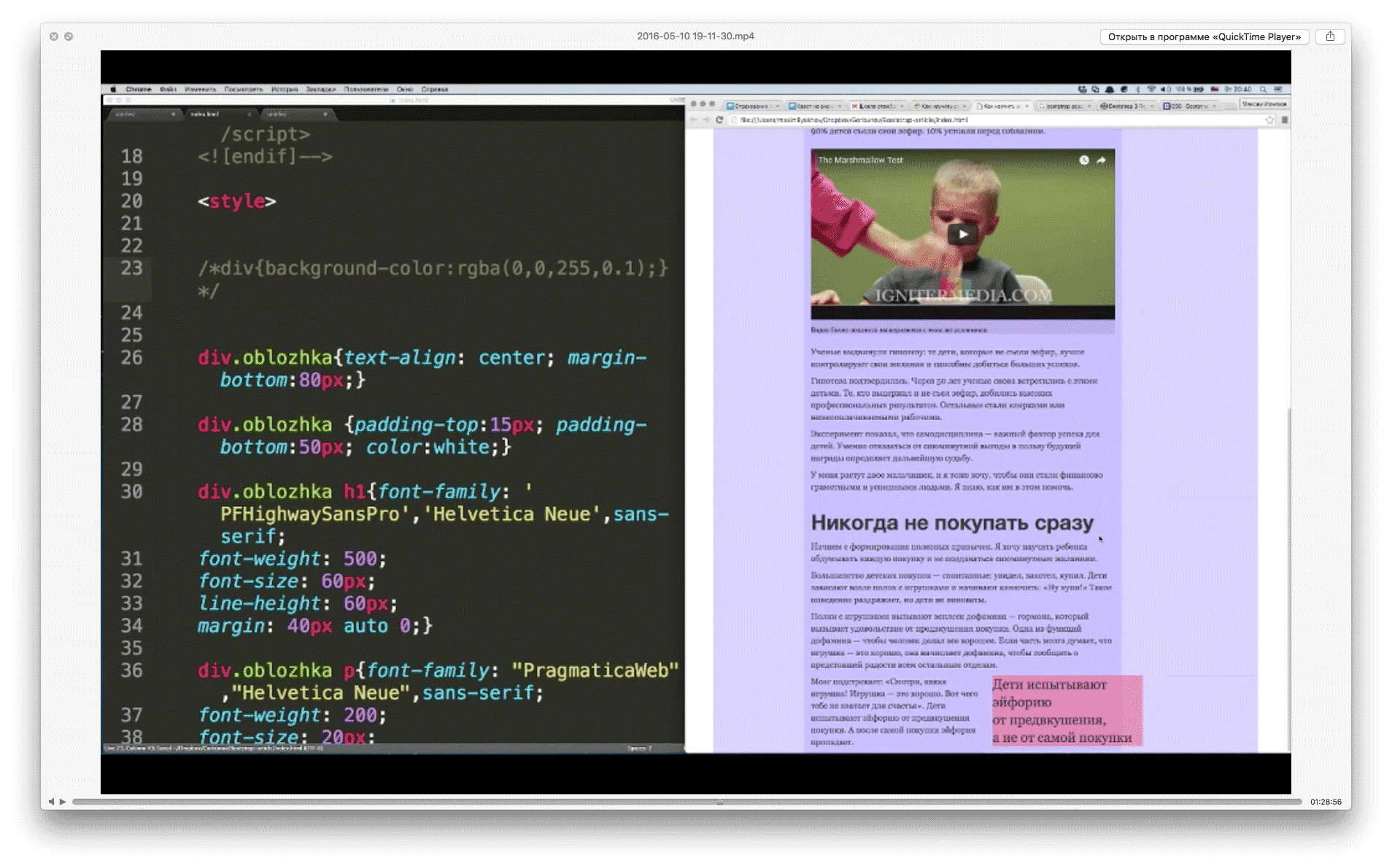Screen dimensions: 1392x868
Task: Open video in QuickTime Player
Action: [x=1204, y=36]
